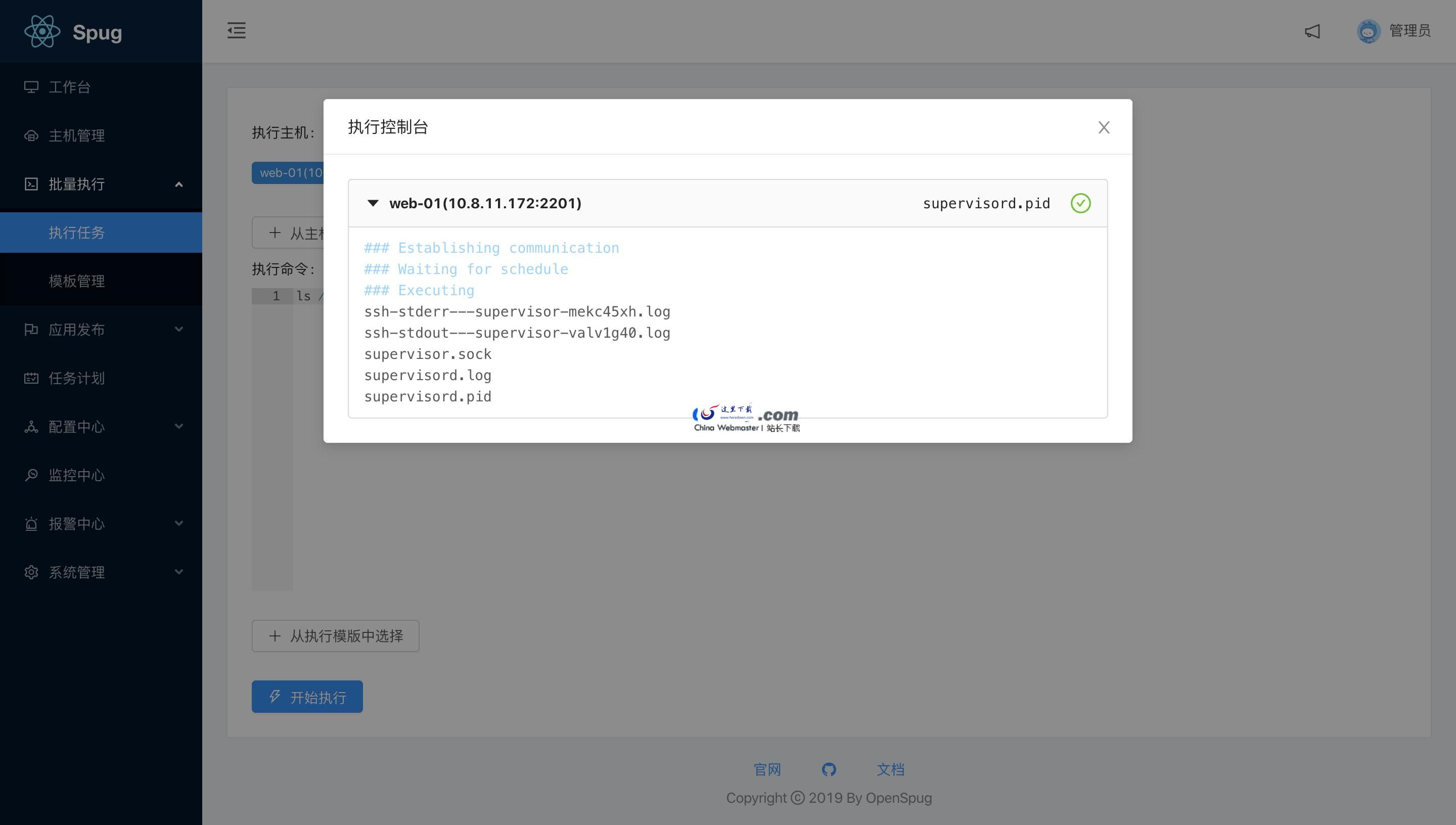
Task: Select the web-01 host tag chip
Action: [x=290, y=173]
